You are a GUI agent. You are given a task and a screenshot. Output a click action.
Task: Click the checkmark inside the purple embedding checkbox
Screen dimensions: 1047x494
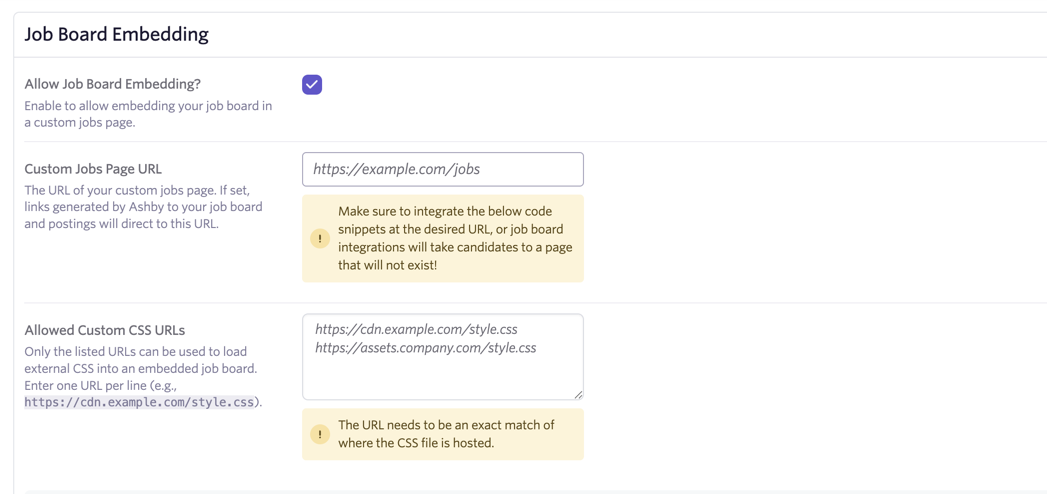coord(312,85)
